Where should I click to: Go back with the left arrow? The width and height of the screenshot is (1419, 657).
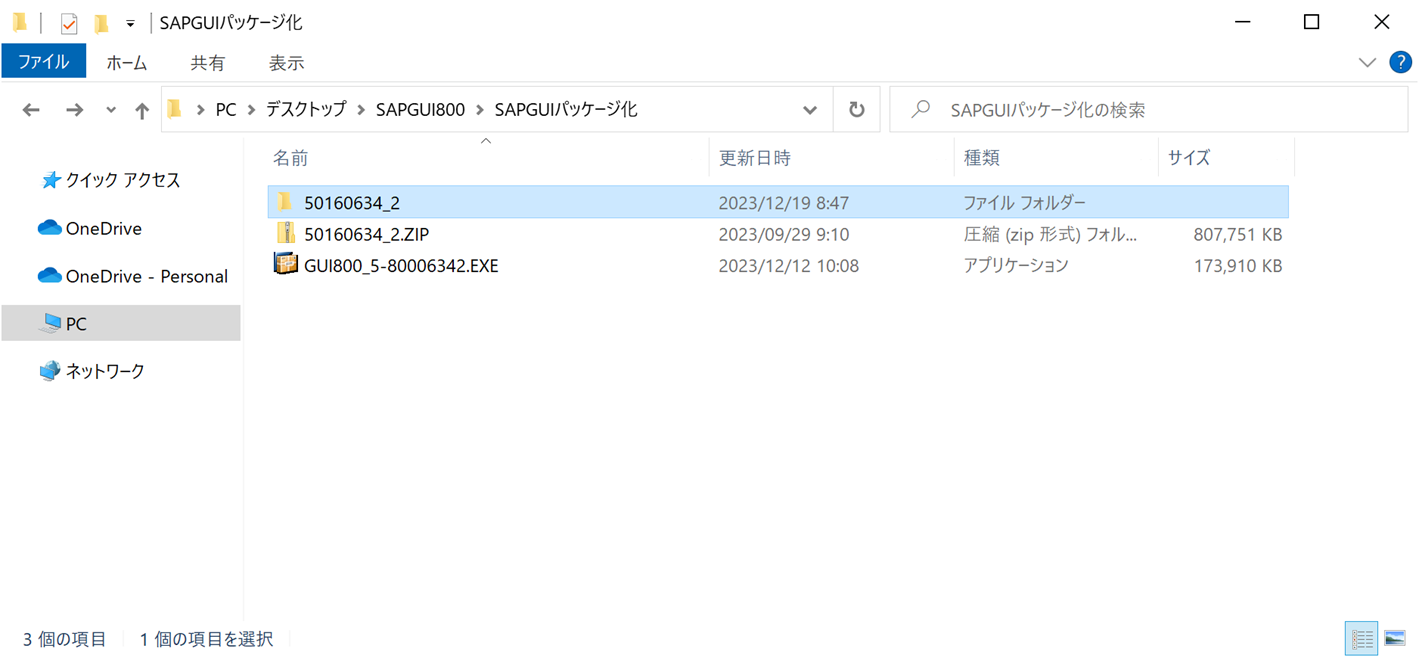tap(31, 110)
